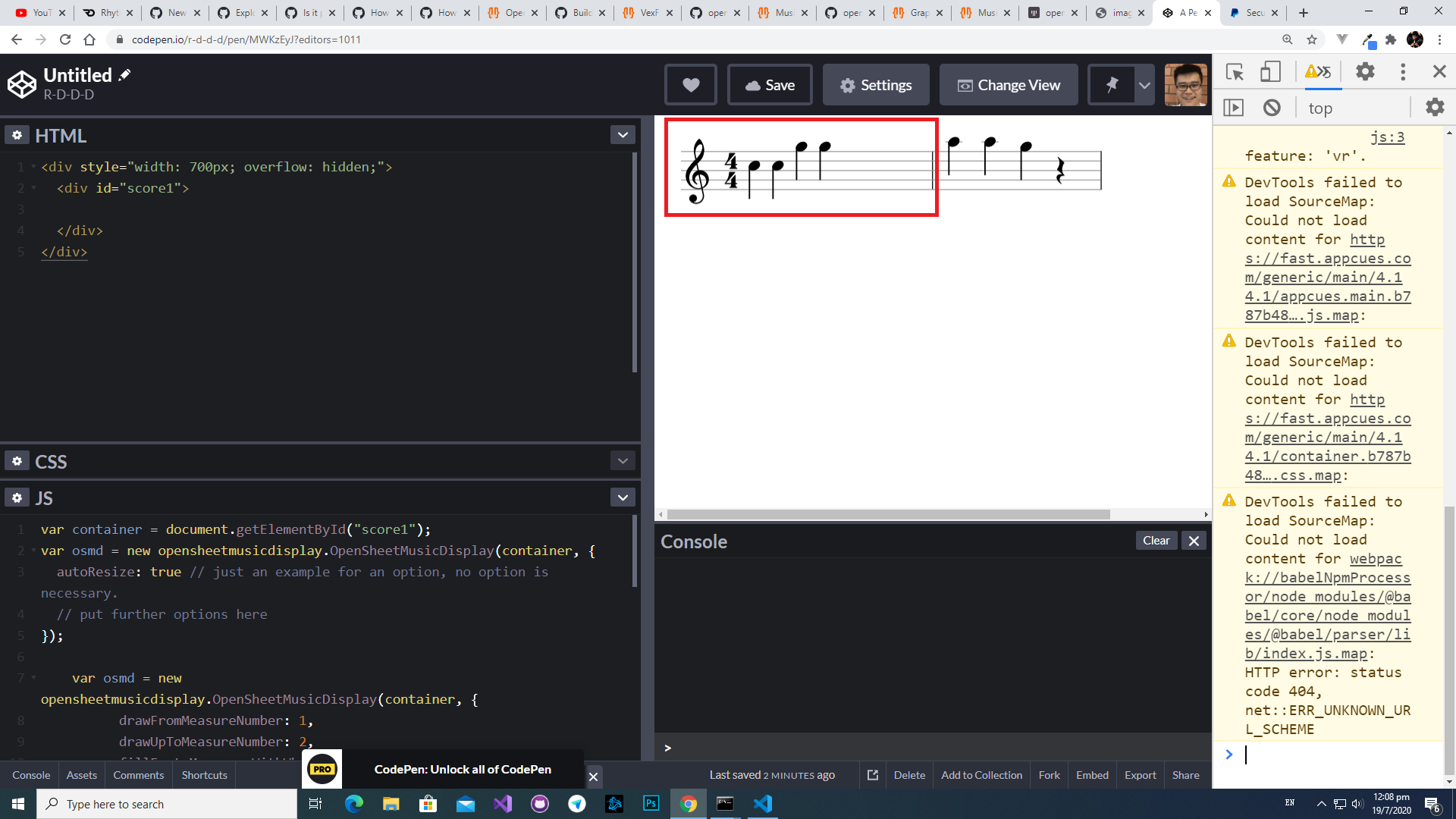Clear the DevTools console
The height and width of the screenshot is (819, 1456).
click(1272, 108)
